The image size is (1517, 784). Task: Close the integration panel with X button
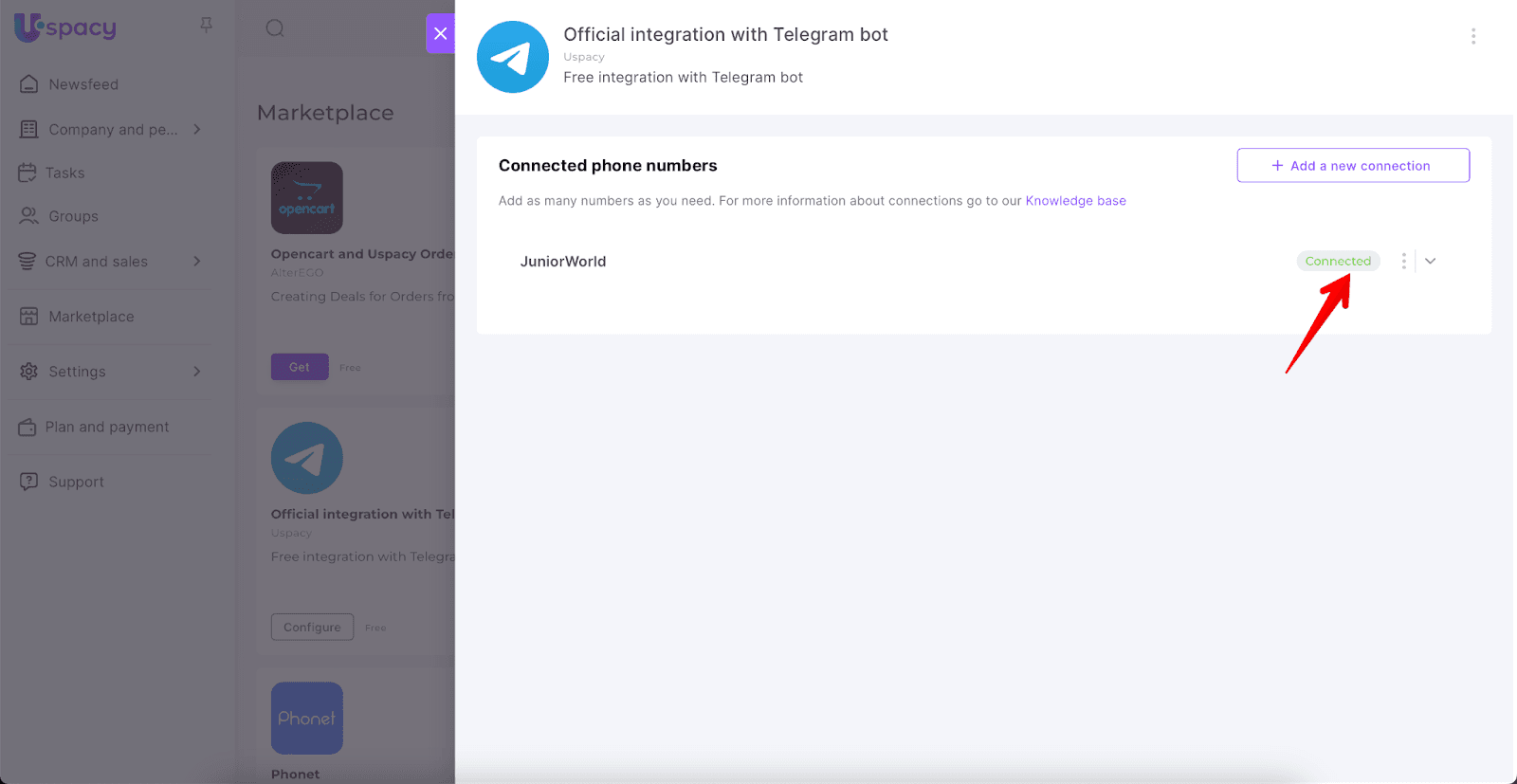(440, 33)
